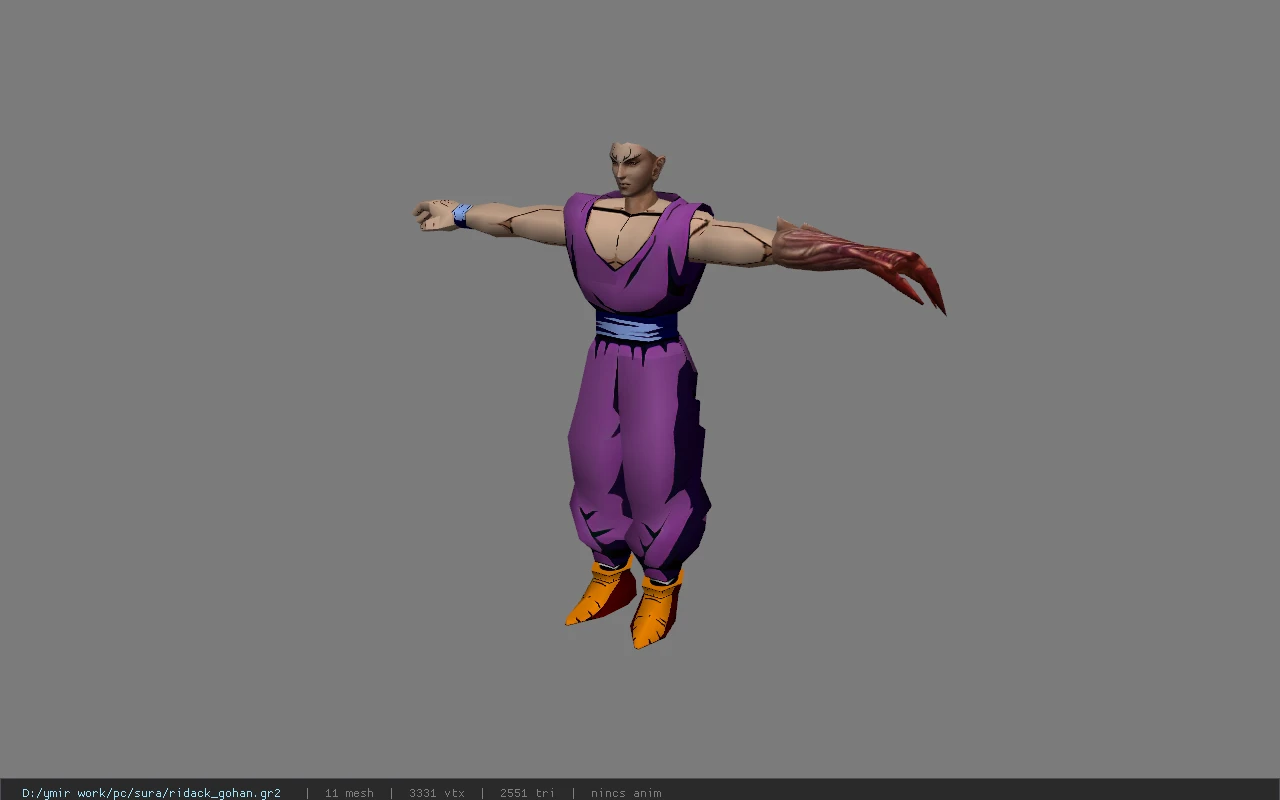Screen dimensions: 1280x800
Task: Click the '11 mesh' status entry
Action: [349, 793]
